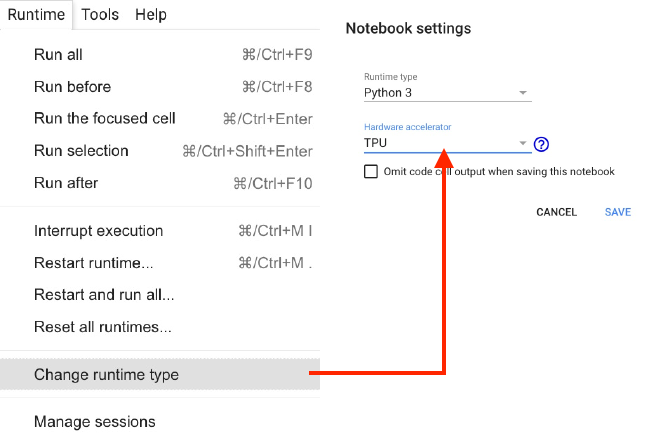Choose Run before menu entry

click(x=72, y=87)
